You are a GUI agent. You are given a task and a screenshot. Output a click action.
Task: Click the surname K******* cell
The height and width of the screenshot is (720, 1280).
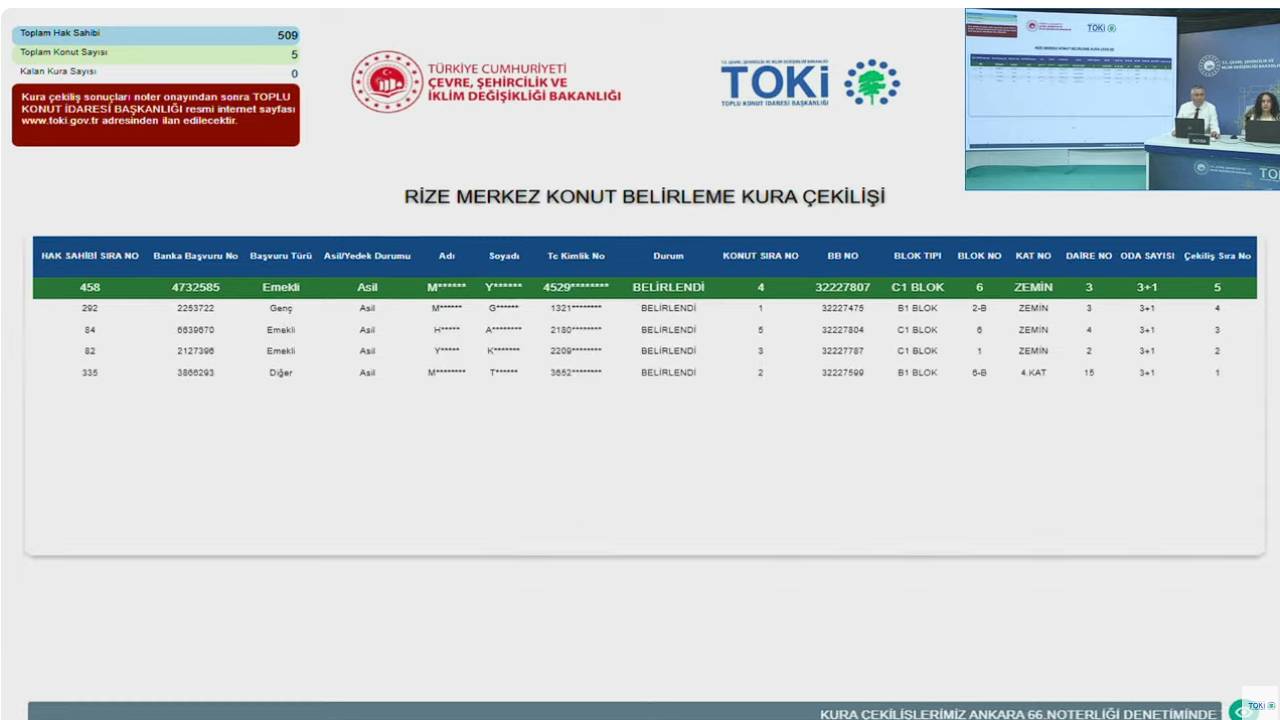pos(504,351)
